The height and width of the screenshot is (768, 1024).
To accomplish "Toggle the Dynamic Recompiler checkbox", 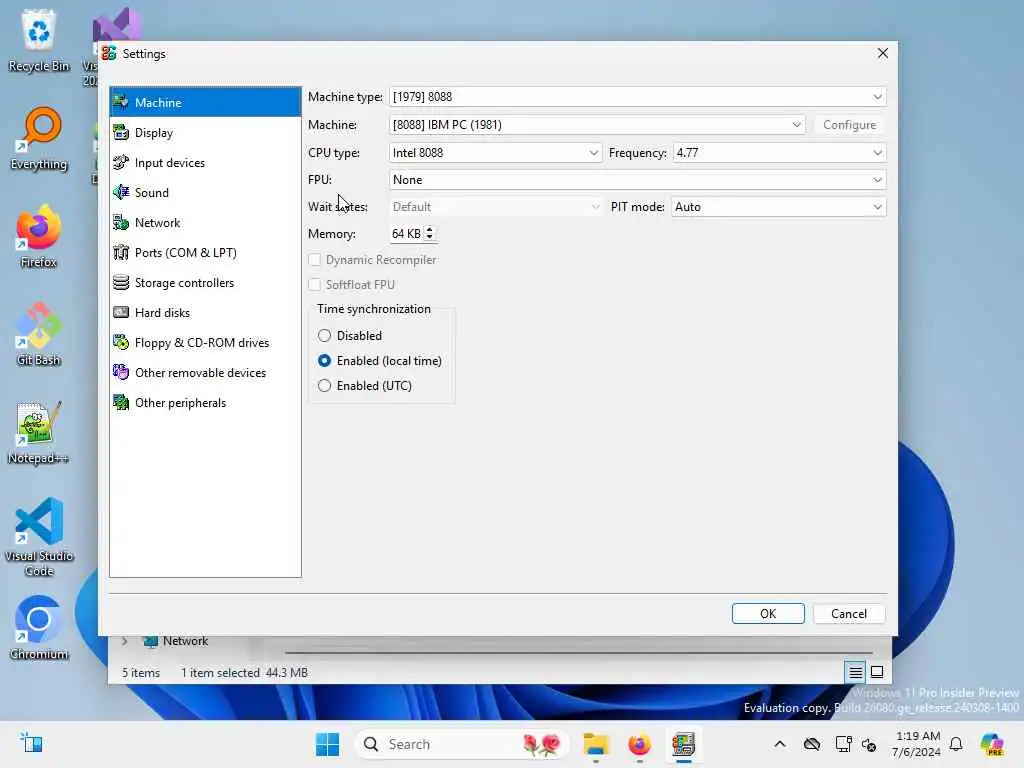I will pyautogui.click(x=315, y=259).
